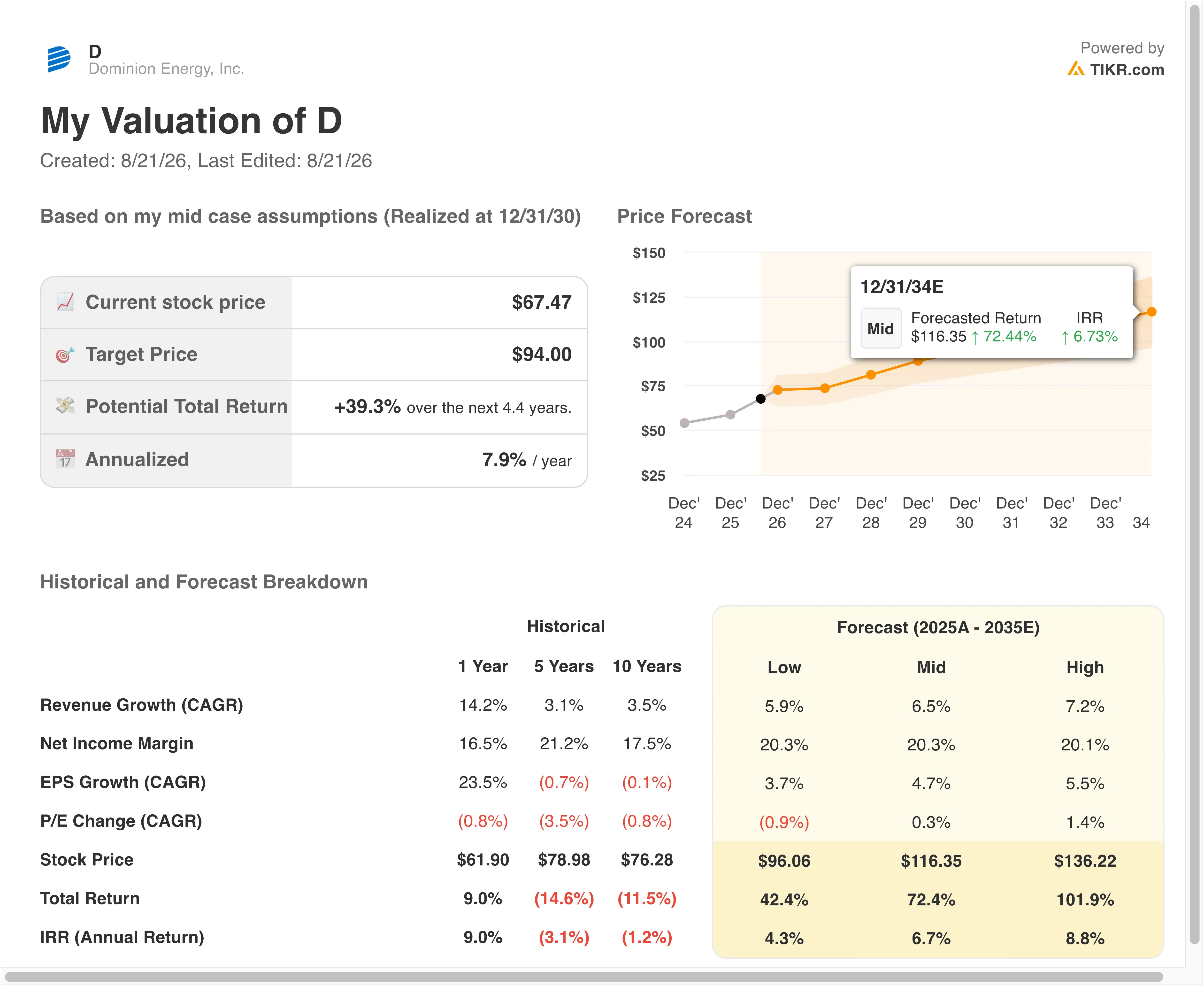This screenshot has width=1204, height=987.
Task: Select the High forecast column header
Action: click(1085, 667)
